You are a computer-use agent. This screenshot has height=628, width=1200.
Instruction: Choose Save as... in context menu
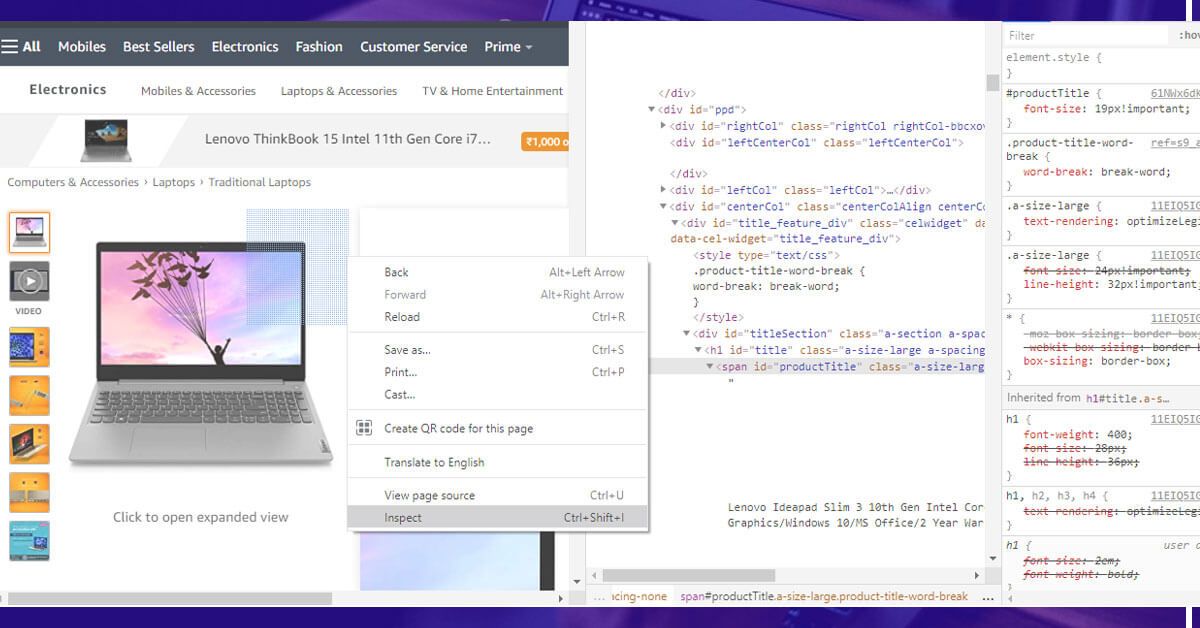(x=498, y=350)
